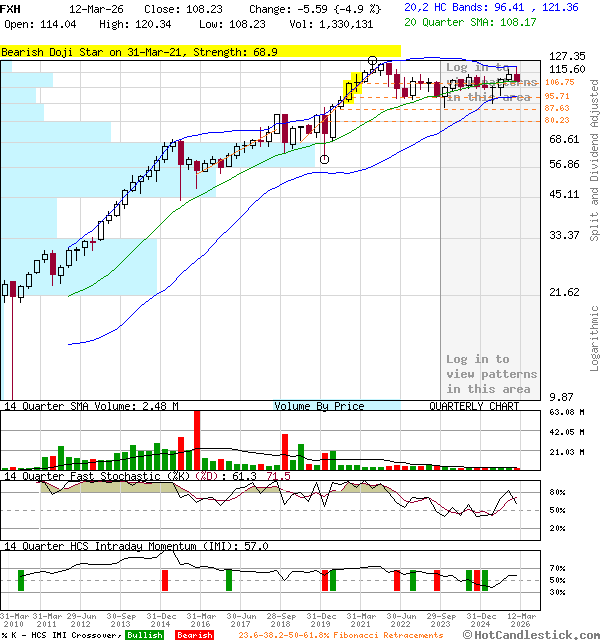Image resolution: width=600 pixels, height=640 pixels.
Task: Click the Bullish legend box at bottom
Action: (x=146, y=635)
